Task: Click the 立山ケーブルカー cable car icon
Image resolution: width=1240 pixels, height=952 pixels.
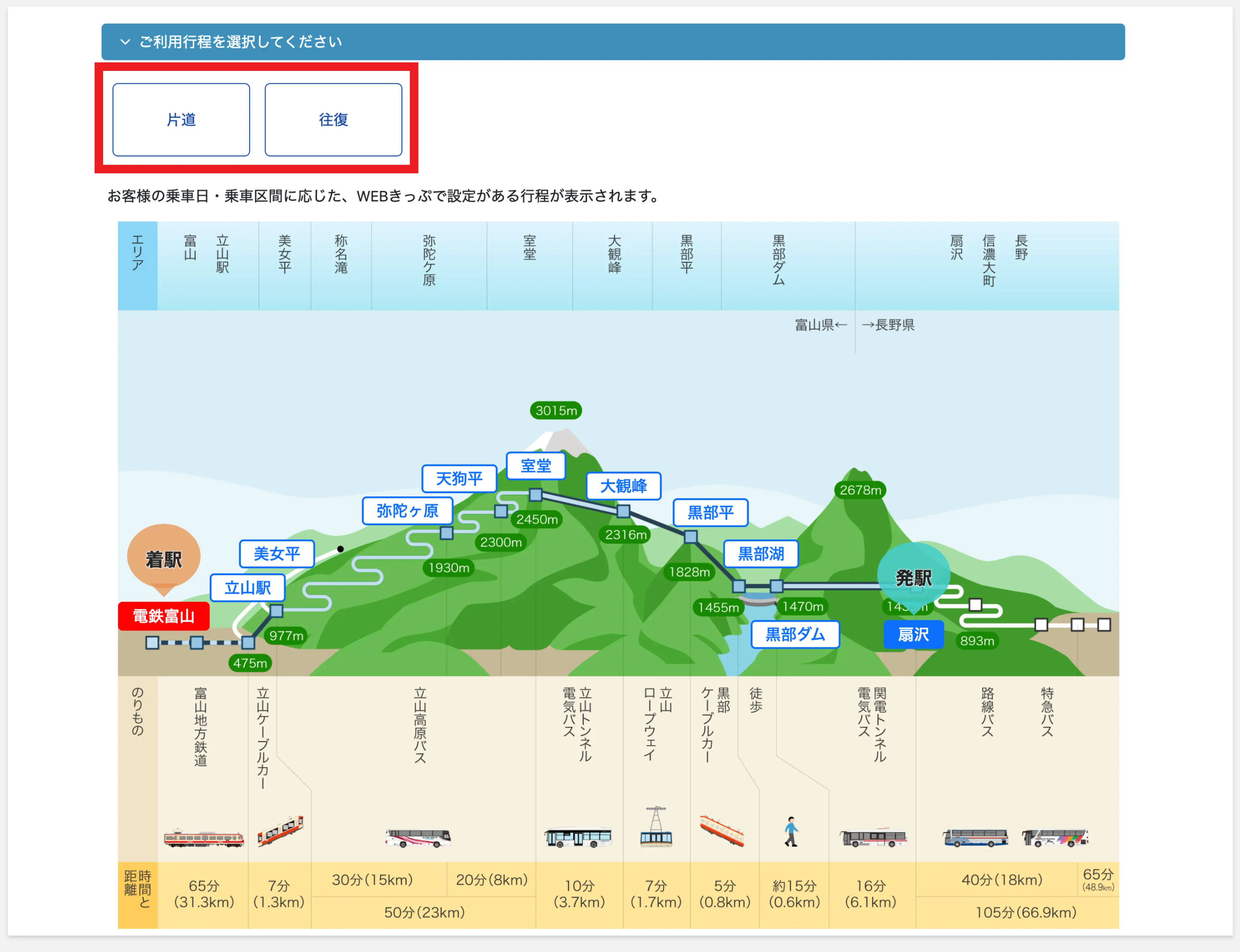Action: tap(280, 831)
